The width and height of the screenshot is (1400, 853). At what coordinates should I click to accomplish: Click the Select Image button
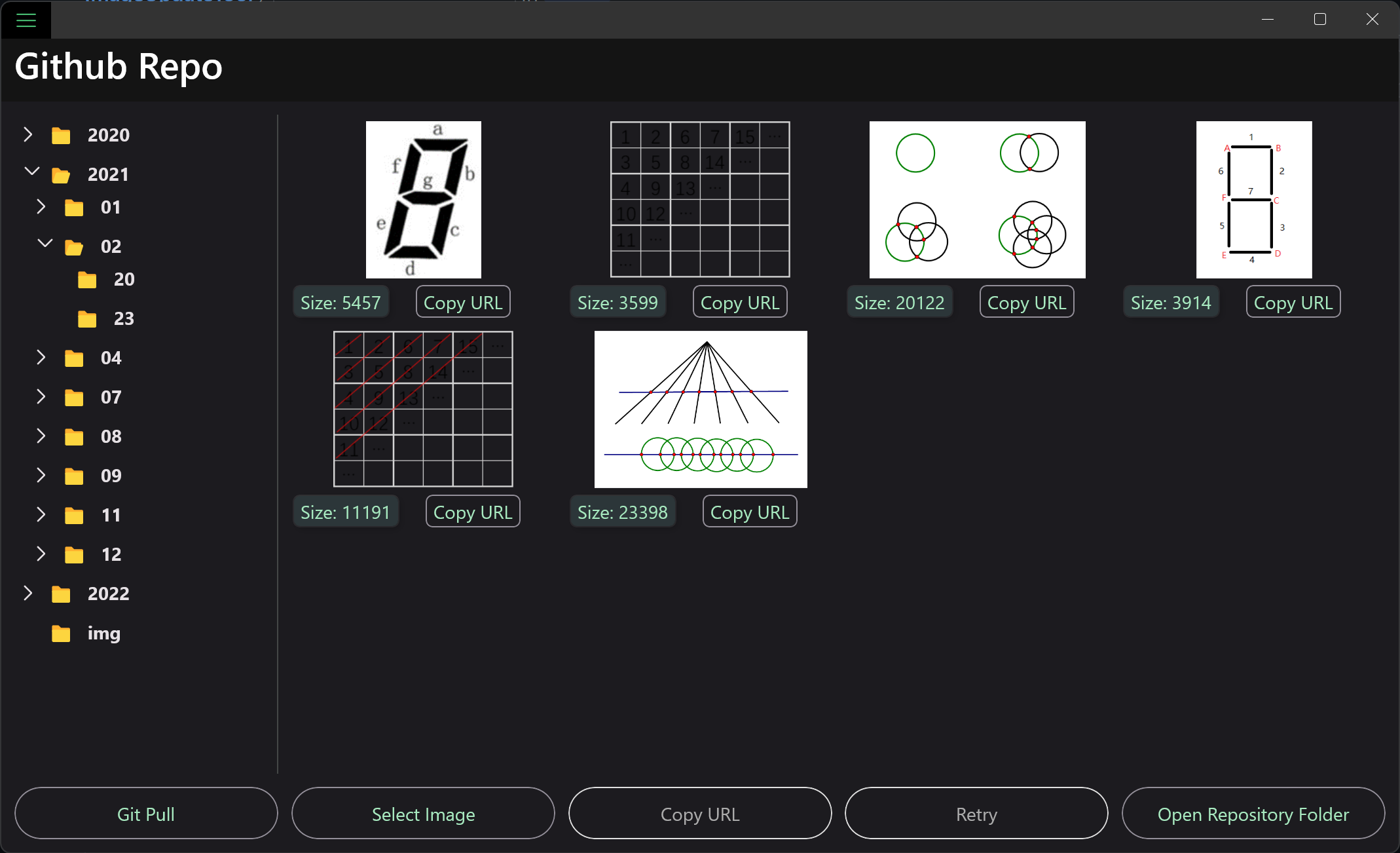click(x=423, y=813)
